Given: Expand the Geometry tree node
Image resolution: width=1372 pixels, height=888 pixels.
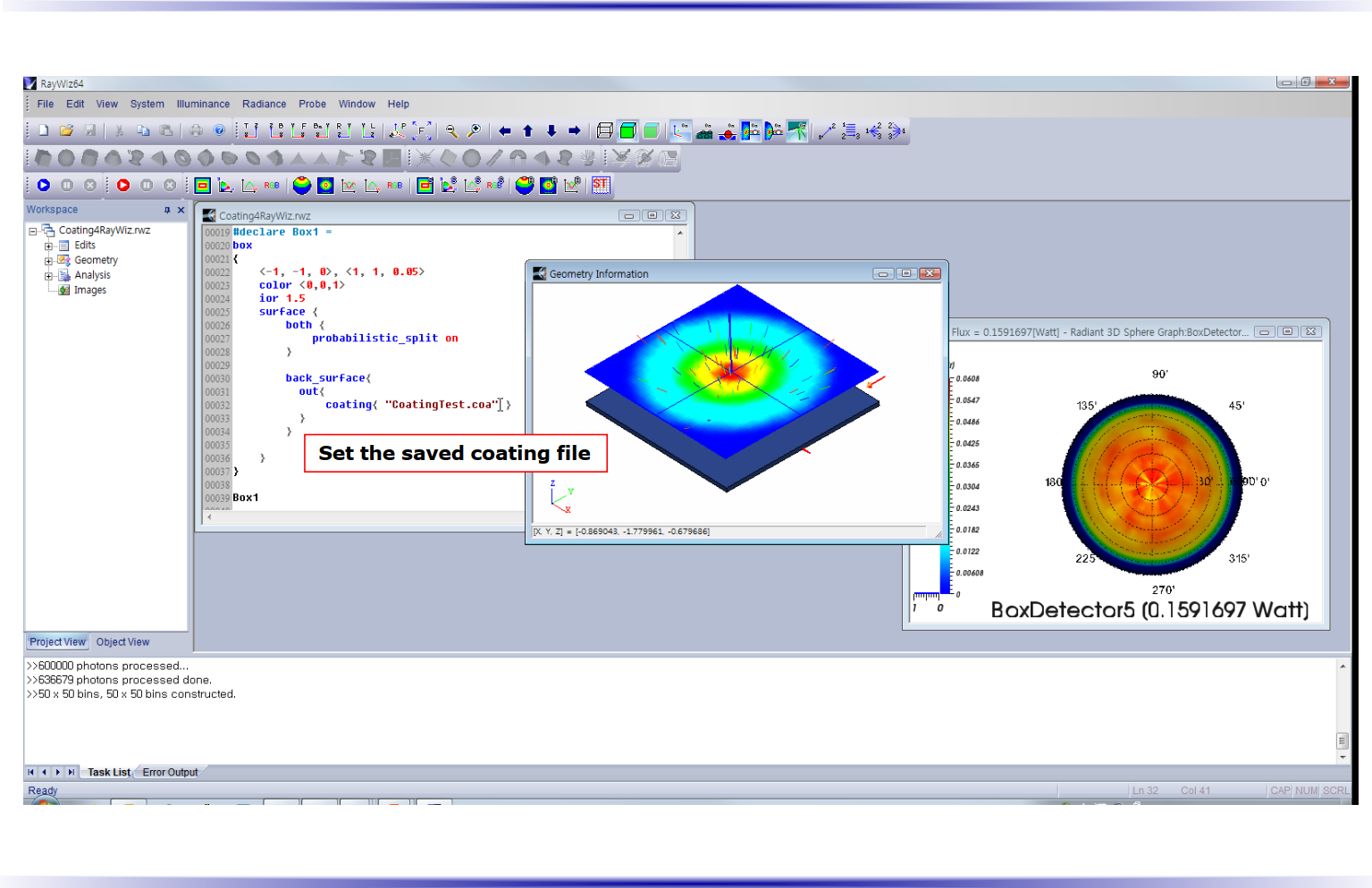Looking at the screenshot, I should point(49,261).
